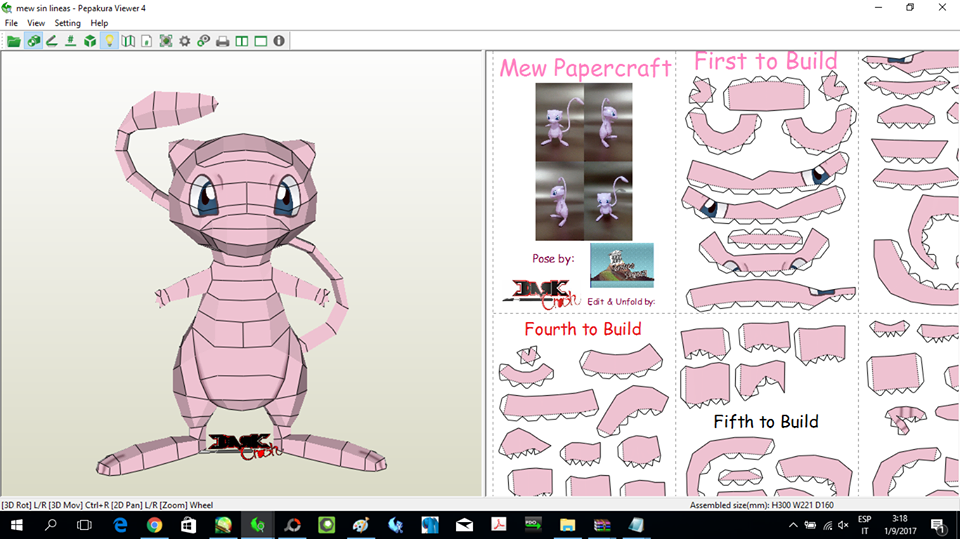The width and height of the screenshot is (960, 539).
Task: Click the Pepakura Viewer taskbar icon
Action: [258, 525]
